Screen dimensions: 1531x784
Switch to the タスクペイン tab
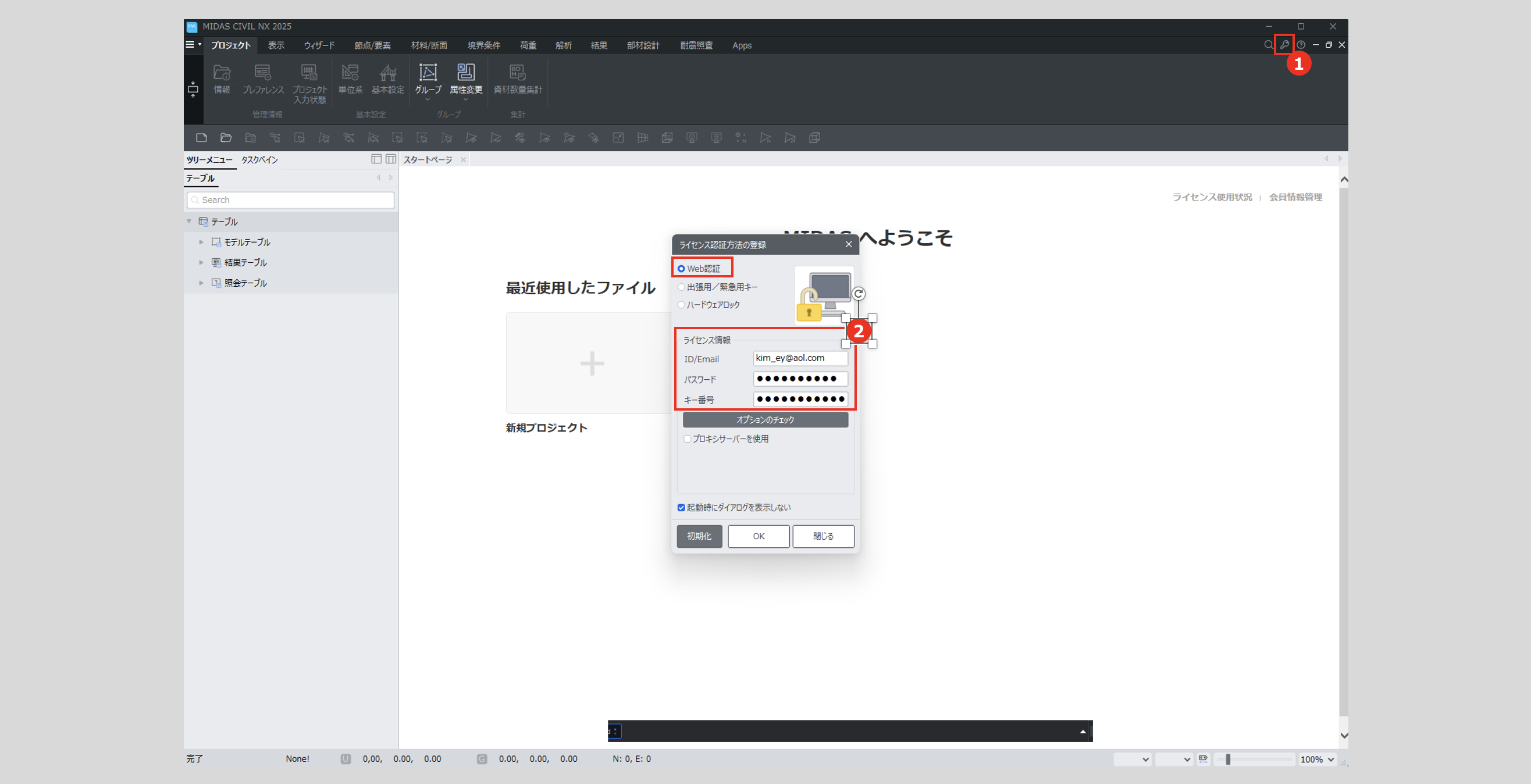click(259, 160)
